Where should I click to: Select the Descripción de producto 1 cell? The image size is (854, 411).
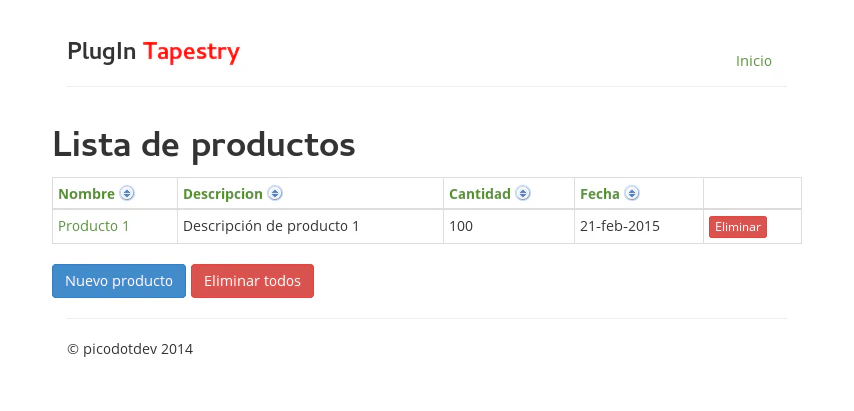click(x=271, y=226)
